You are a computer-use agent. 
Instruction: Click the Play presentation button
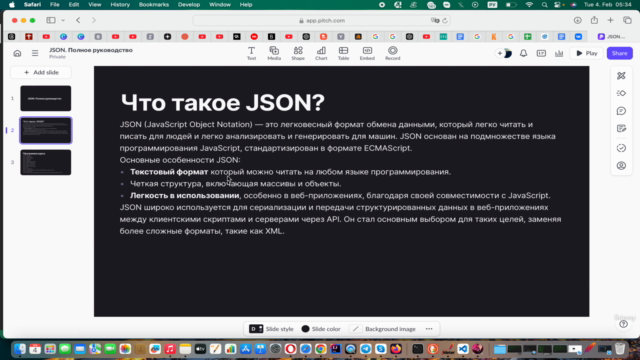(587, 53)
